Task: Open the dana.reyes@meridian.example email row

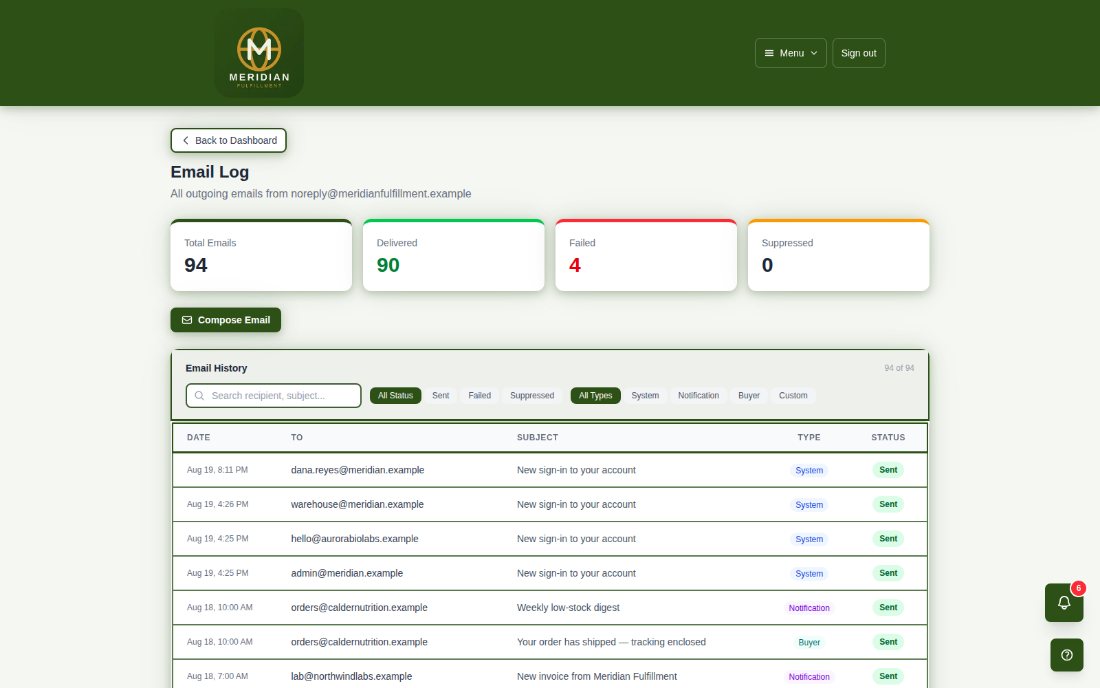Action: (x=550, y=470)
